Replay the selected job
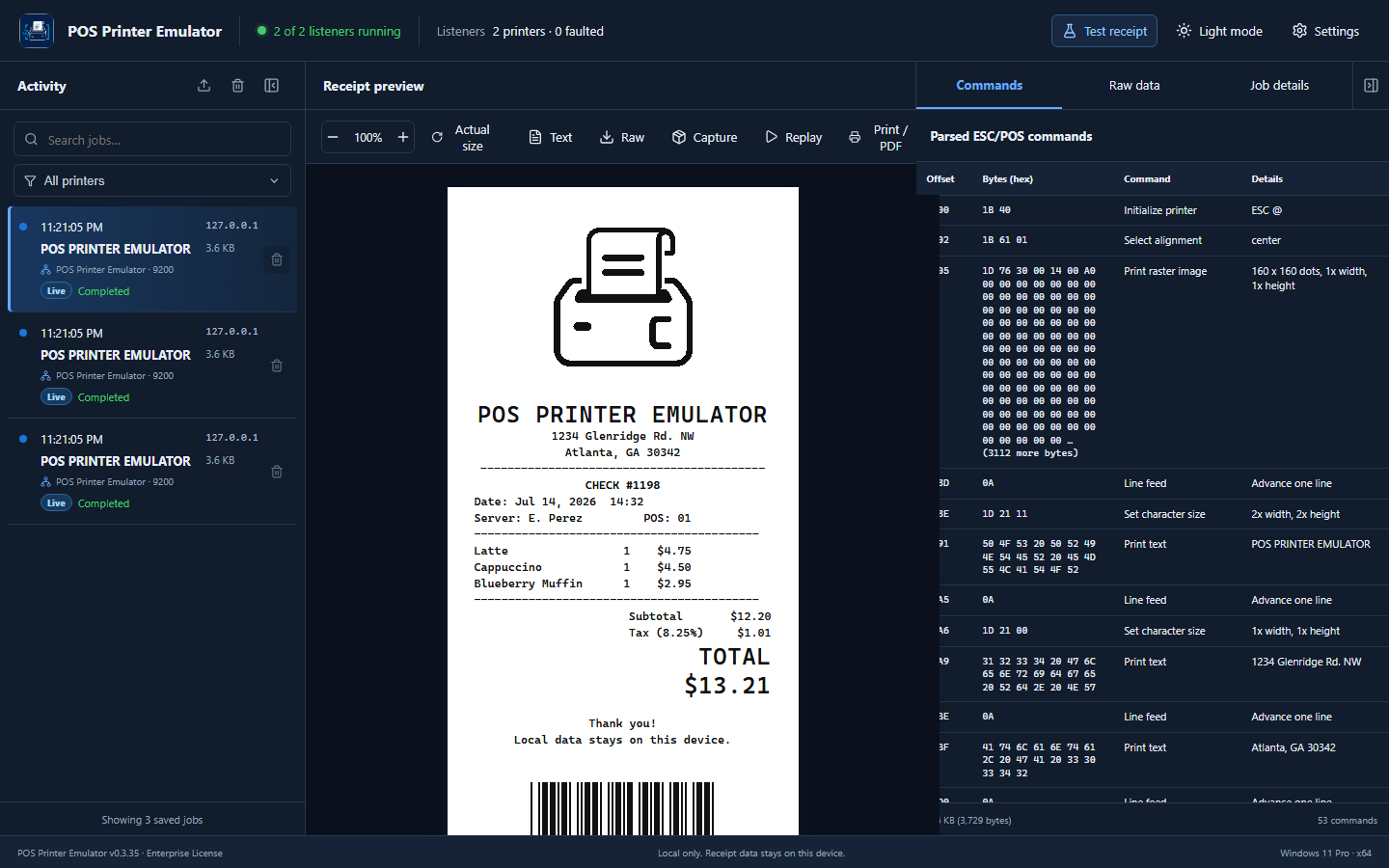 coord(794,137)
